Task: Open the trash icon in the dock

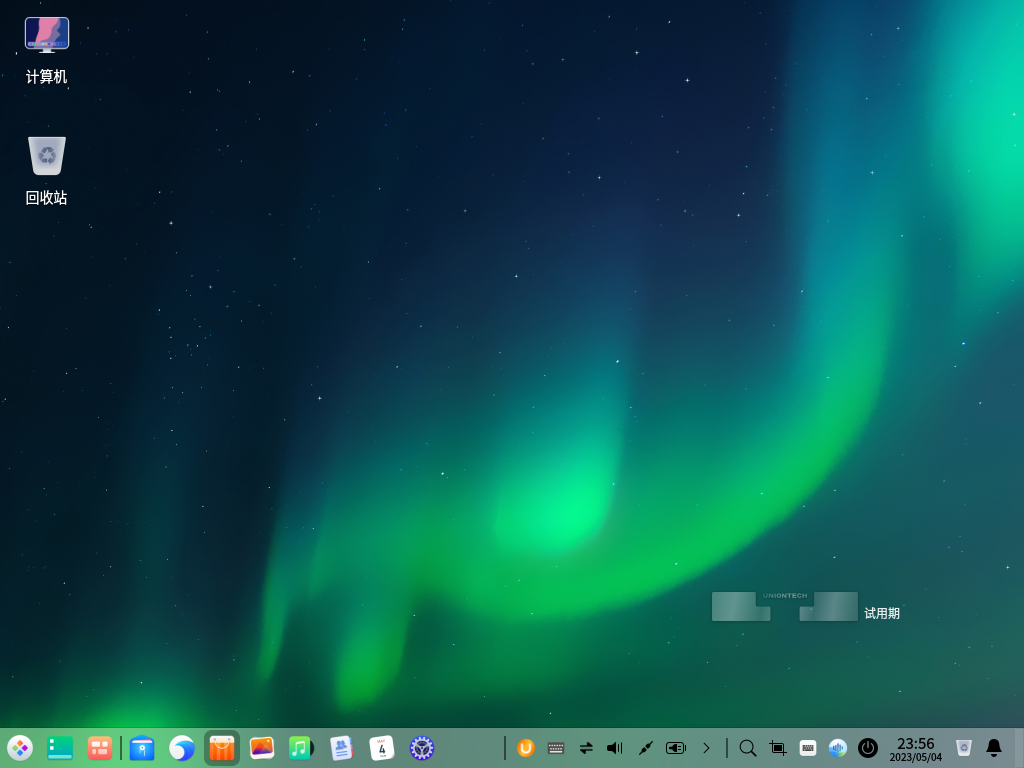Action: [964, 748]
